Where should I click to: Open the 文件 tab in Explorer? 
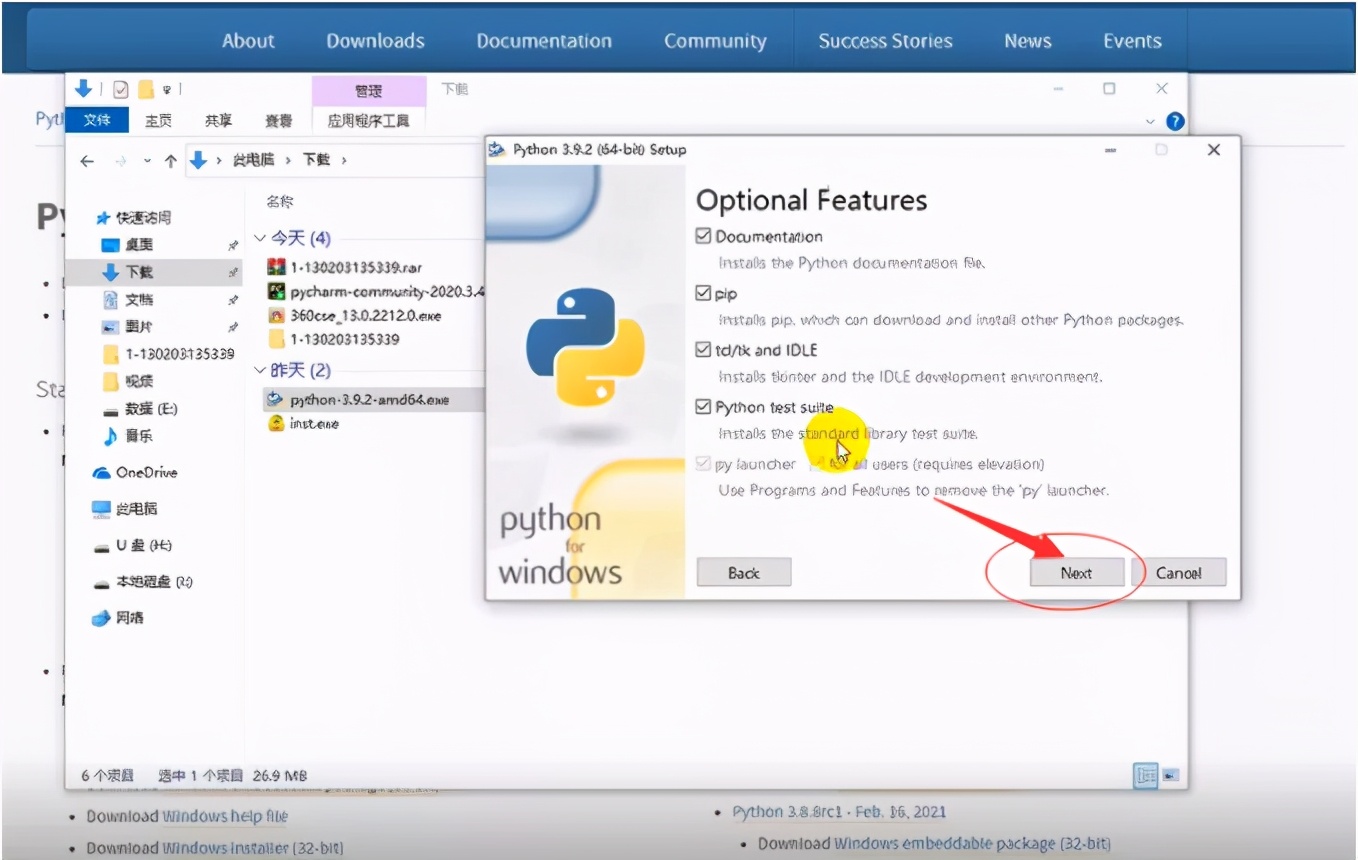pyautogui.click(x=97, y=120)
